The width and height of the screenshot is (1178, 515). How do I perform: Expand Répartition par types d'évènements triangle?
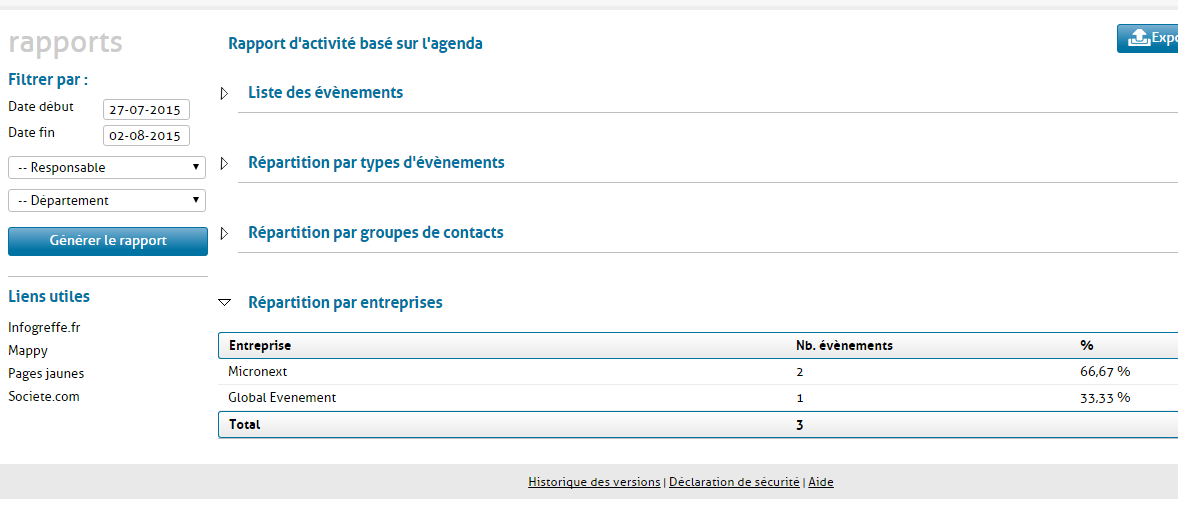click(x=225, y=163)
